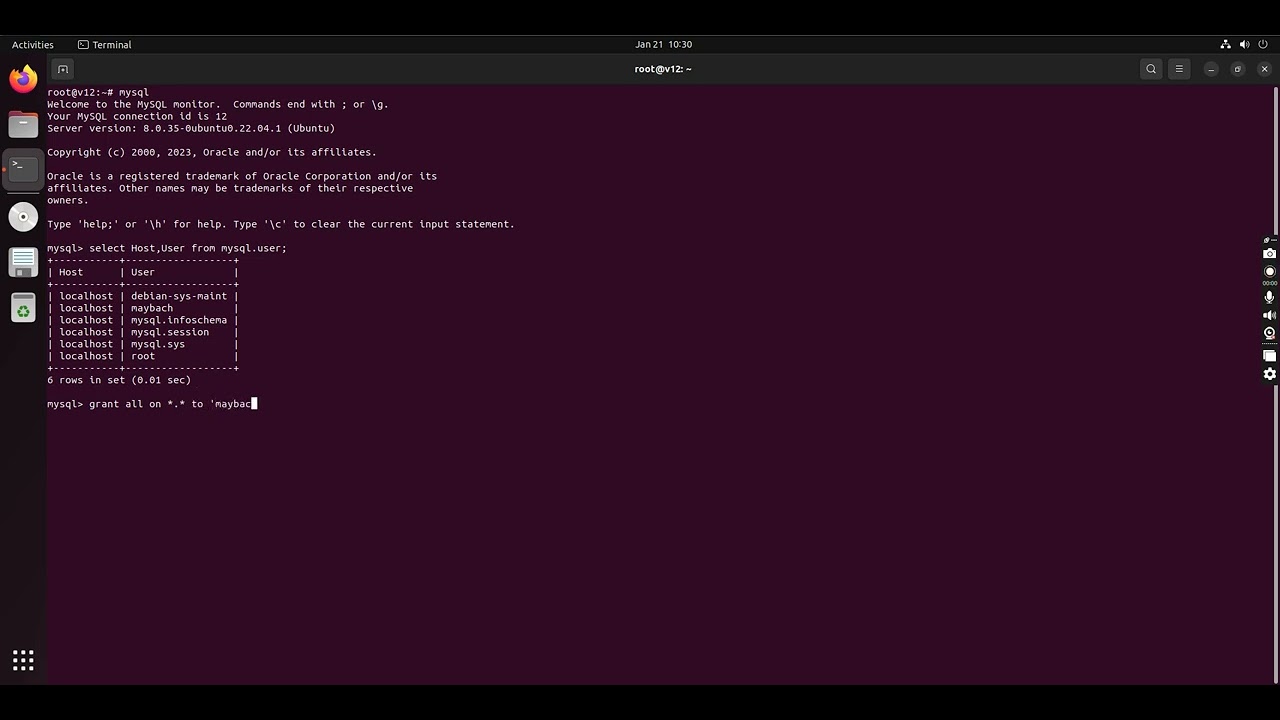Show all applications grid

tap(23, 660)
